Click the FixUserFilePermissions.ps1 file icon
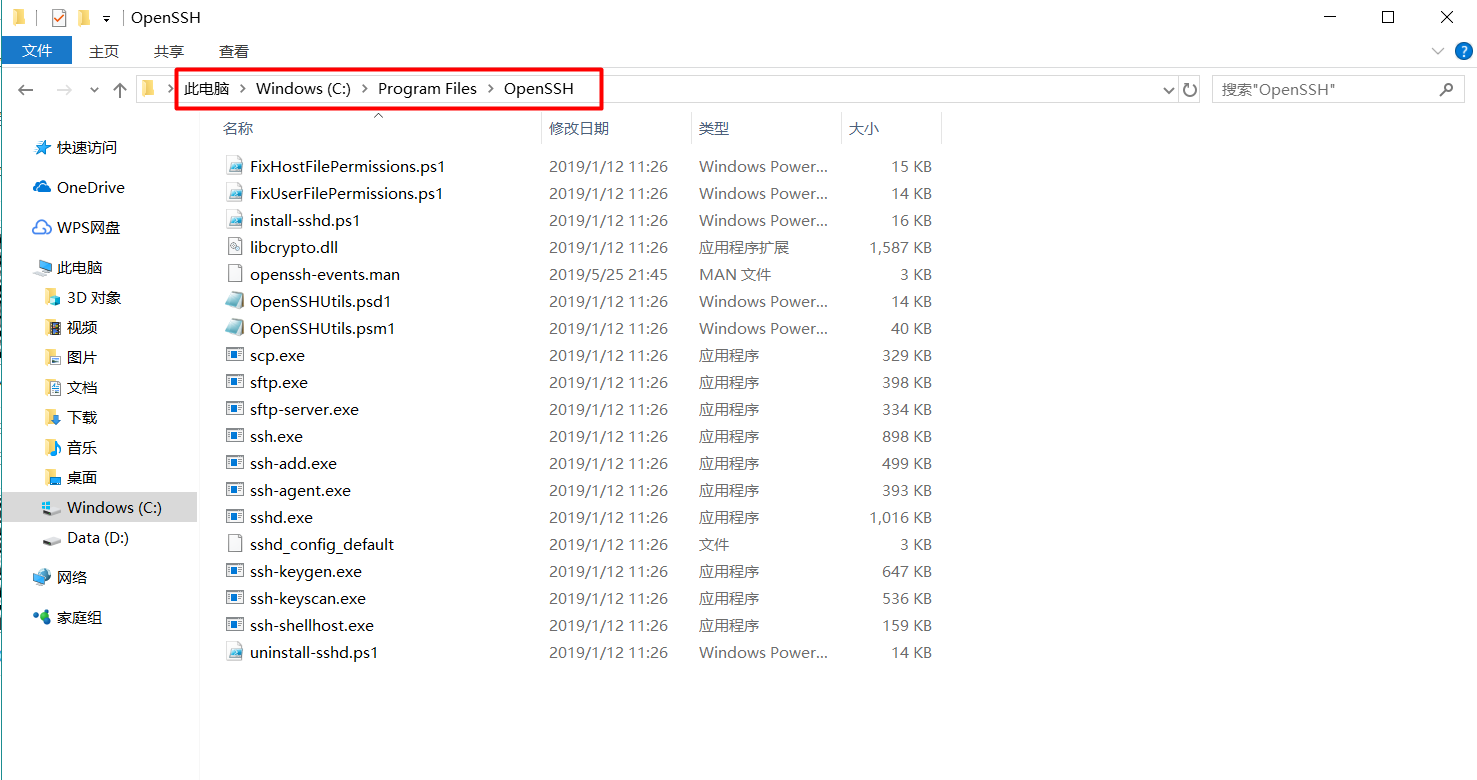This screenshot has width=1477, height=780. point(235,193)
